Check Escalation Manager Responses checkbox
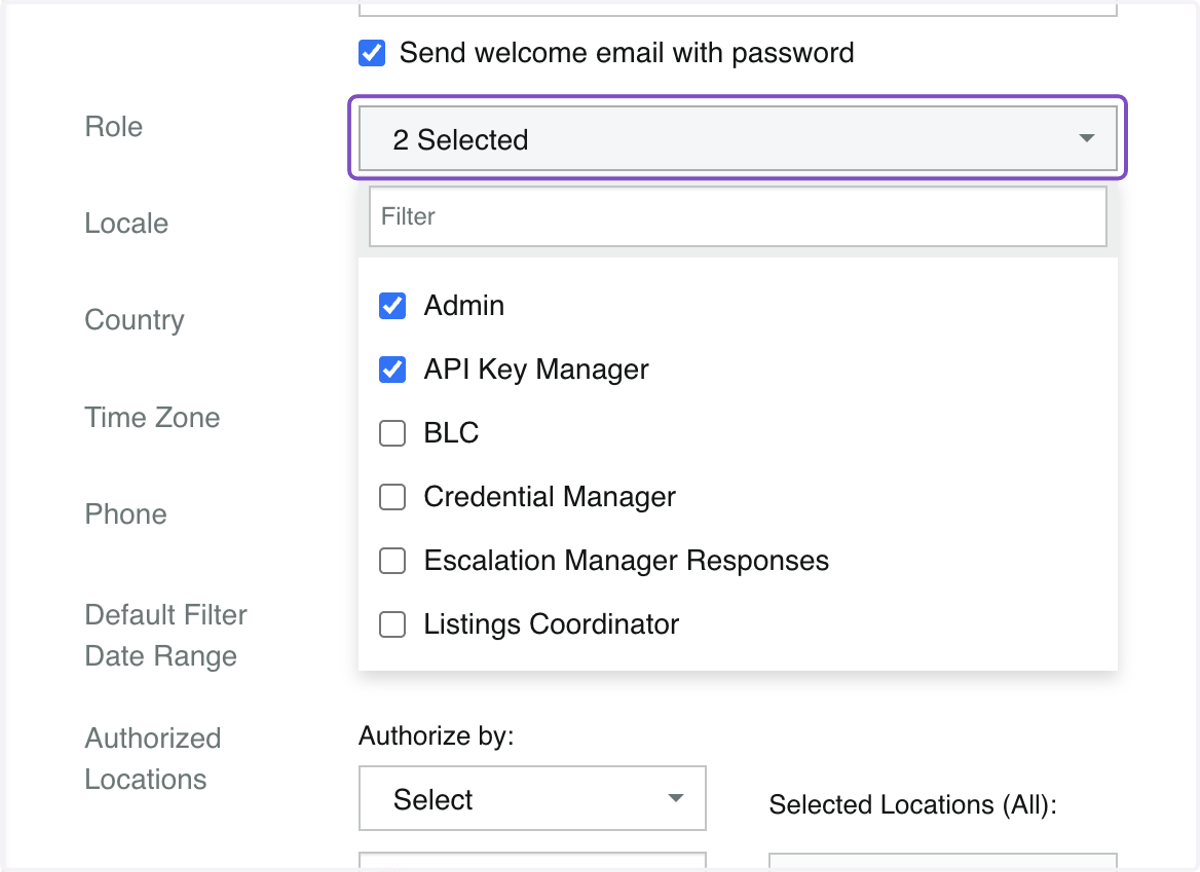Screen dimensions: 1200x872 point(393,561)
